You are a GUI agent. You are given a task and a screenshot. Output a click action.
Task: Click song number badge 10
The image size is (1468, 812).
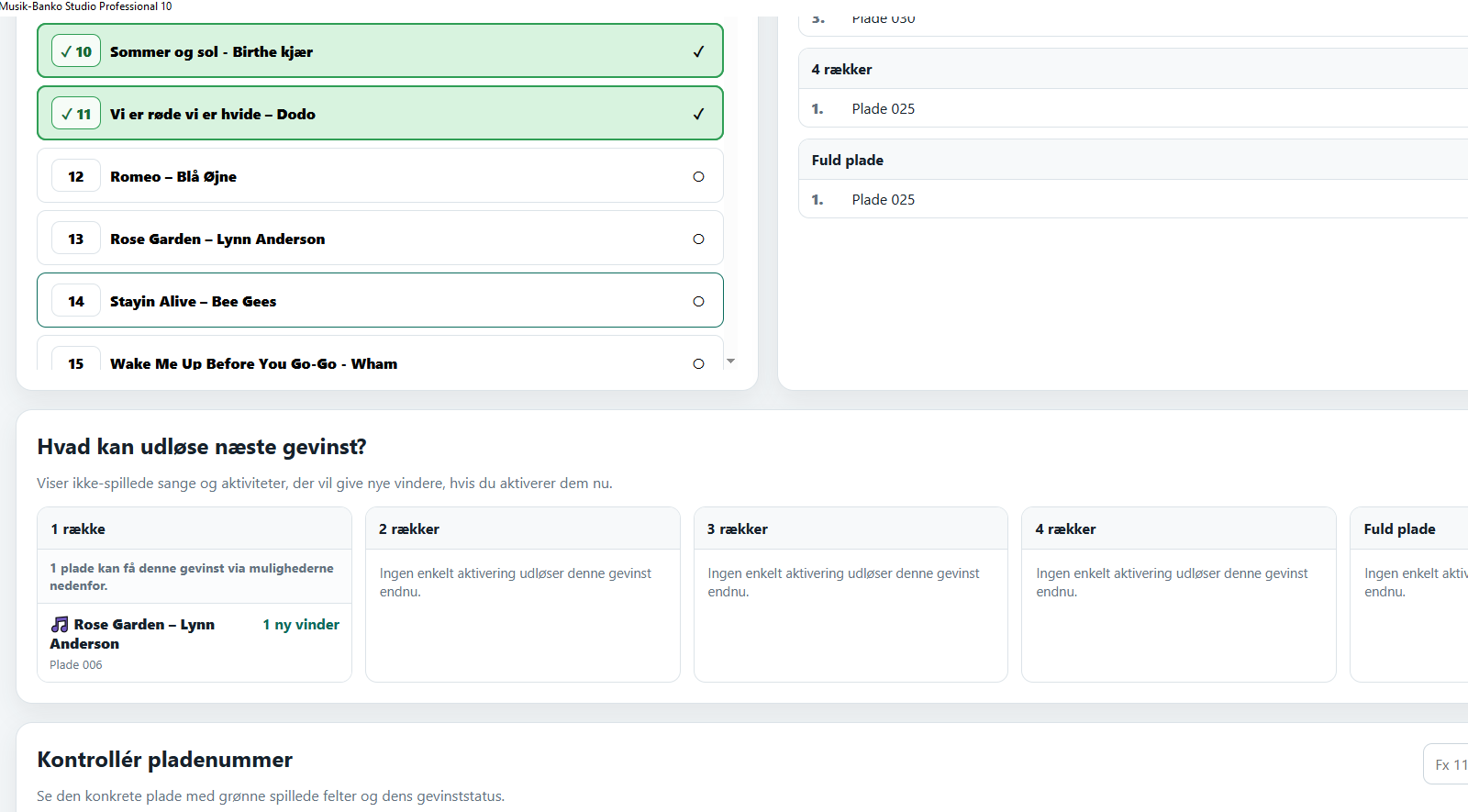(76, 51)
